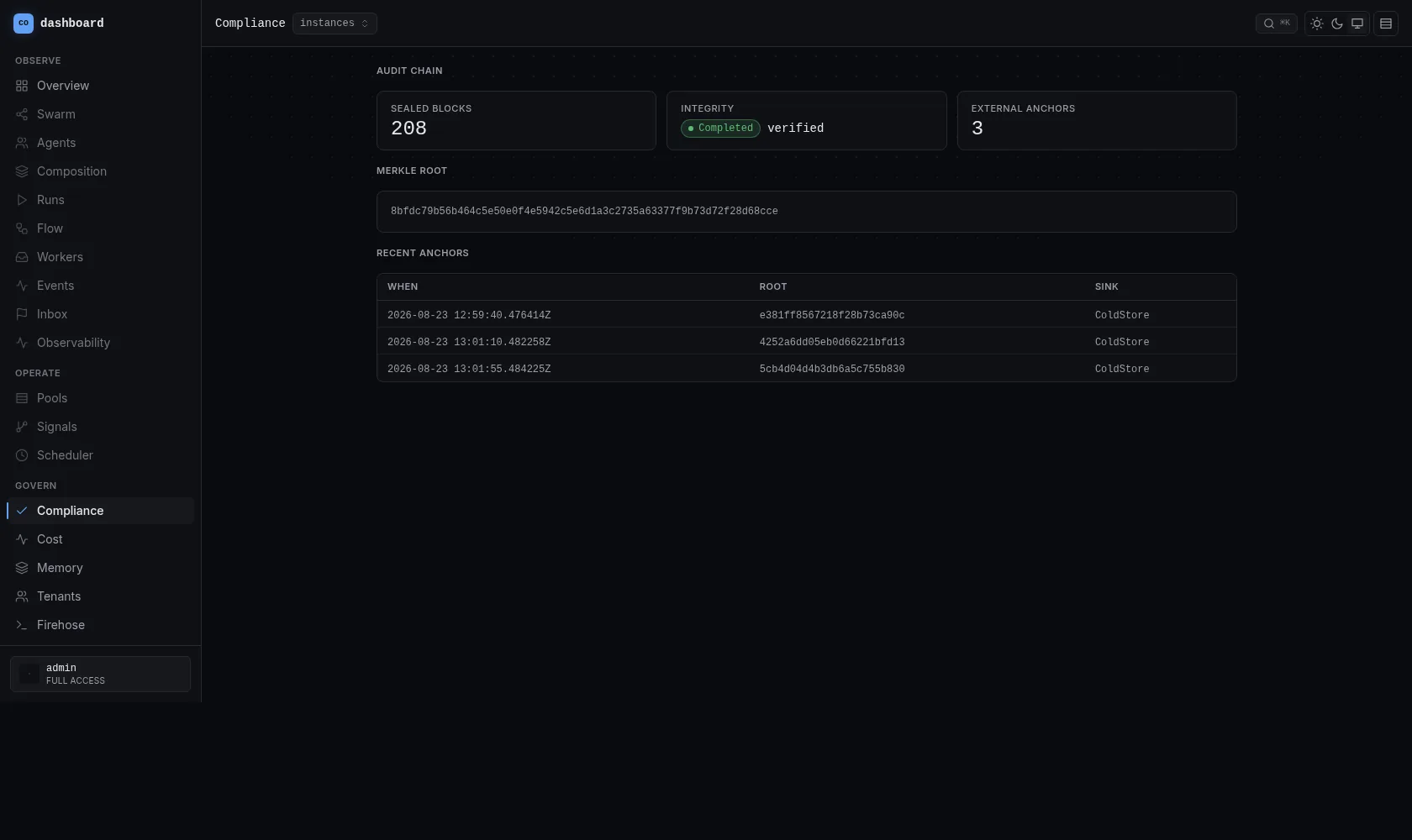The image size is (1412, 840).
Task: Open the Pools sidebar icon
Action: click(x=22, y=398)
